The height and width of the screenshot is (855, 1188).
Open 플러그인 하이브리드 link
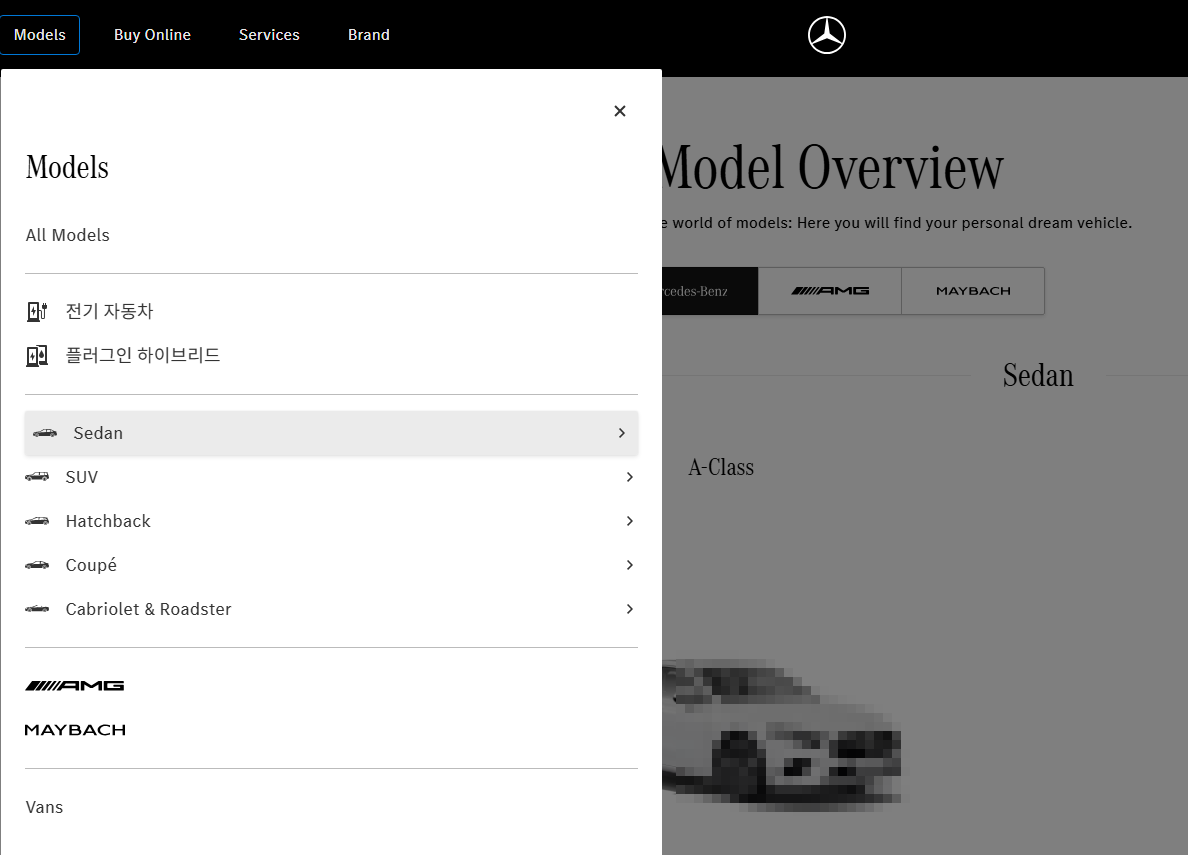coord(142,355)
